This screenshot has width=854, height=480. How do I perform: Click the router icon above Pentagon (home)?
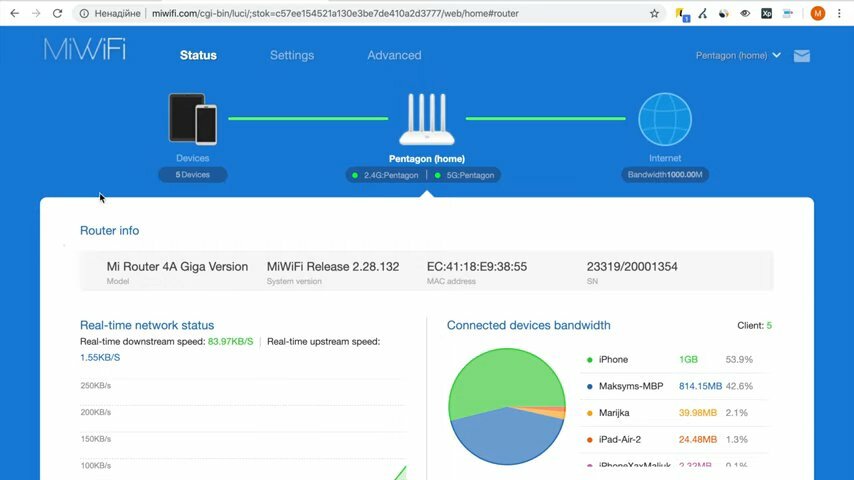tap(426, 119)
